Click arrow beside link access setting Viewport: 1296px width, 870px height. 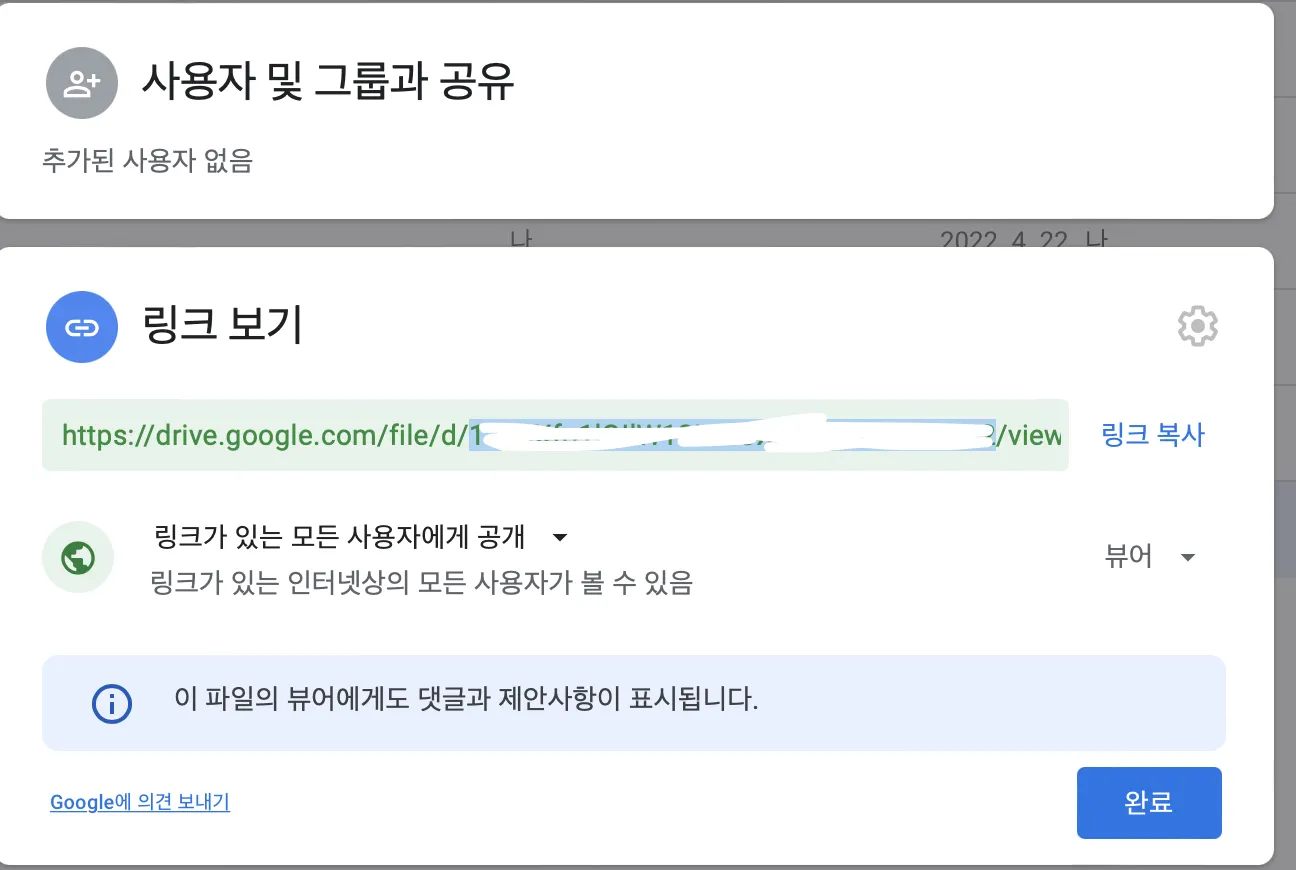click(560, 538)
